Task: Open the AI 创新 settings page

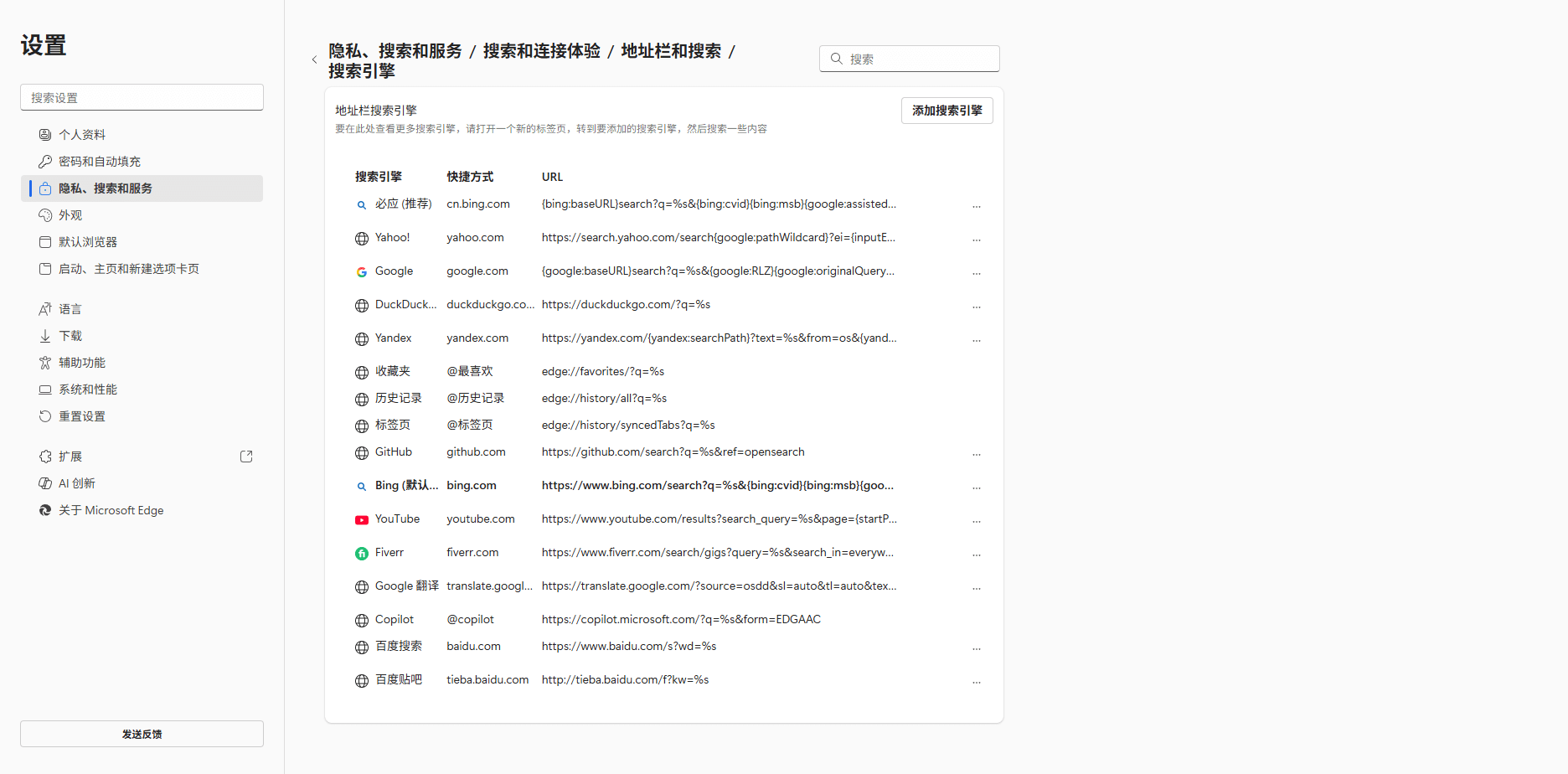Action: [x=76, y=482]
